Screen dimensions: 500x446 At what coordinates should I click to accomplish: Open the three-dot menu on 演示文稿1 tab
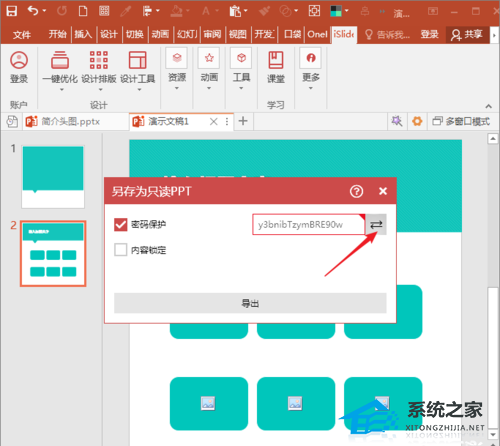tap(227, 121)
